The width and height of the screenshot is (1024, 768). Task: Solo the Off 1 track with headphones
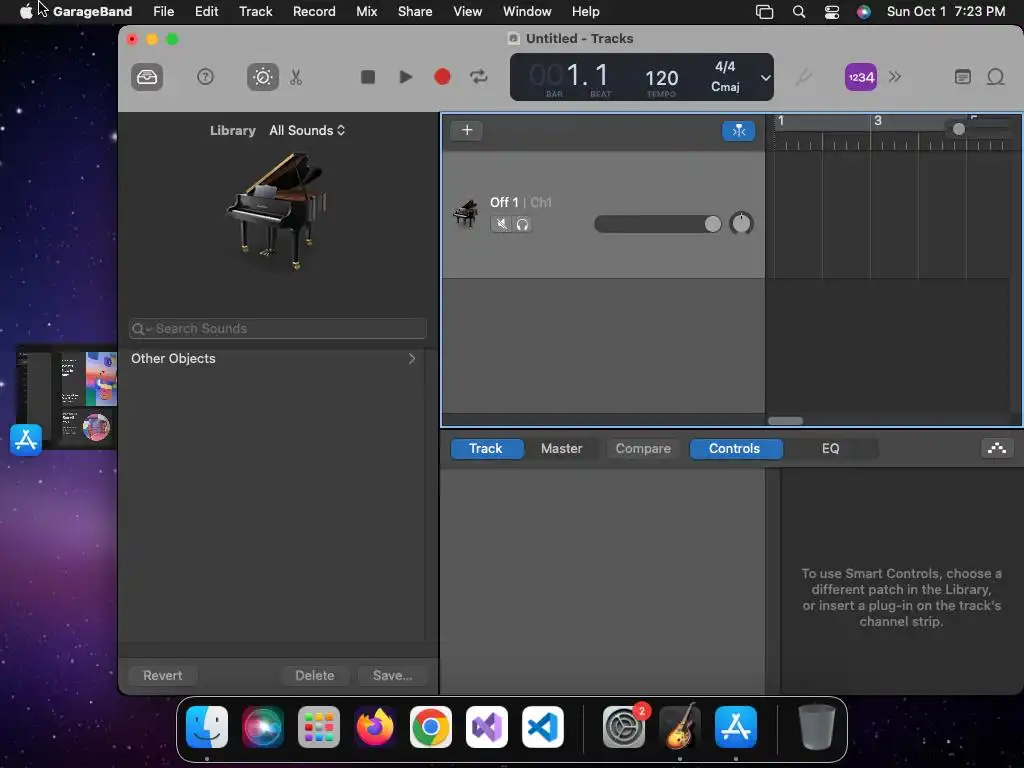point(522,224)
